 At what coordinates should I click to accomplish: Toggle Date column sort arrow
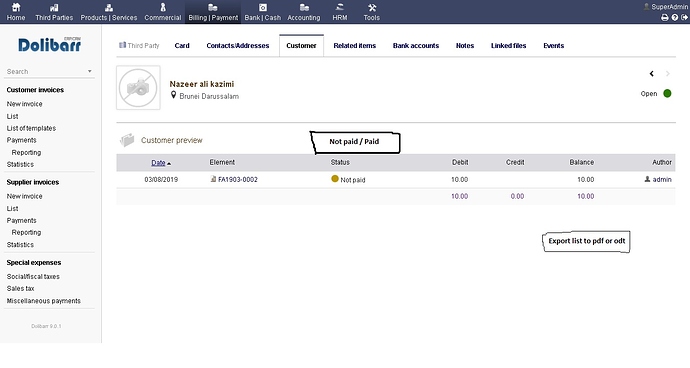(x=169, y=163)
